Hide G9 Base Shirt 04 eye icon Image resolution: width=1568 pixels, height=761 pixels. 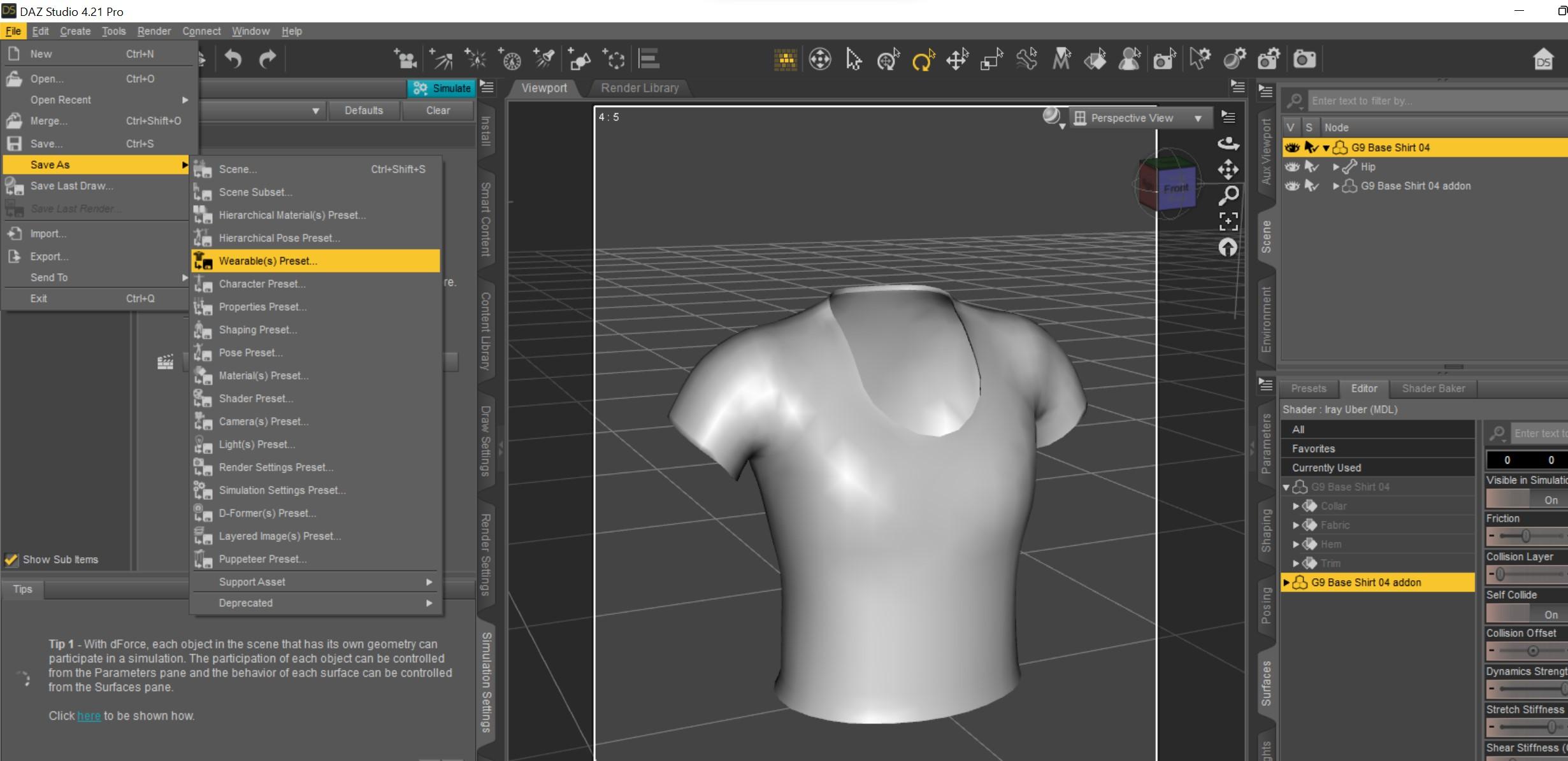1291,148
